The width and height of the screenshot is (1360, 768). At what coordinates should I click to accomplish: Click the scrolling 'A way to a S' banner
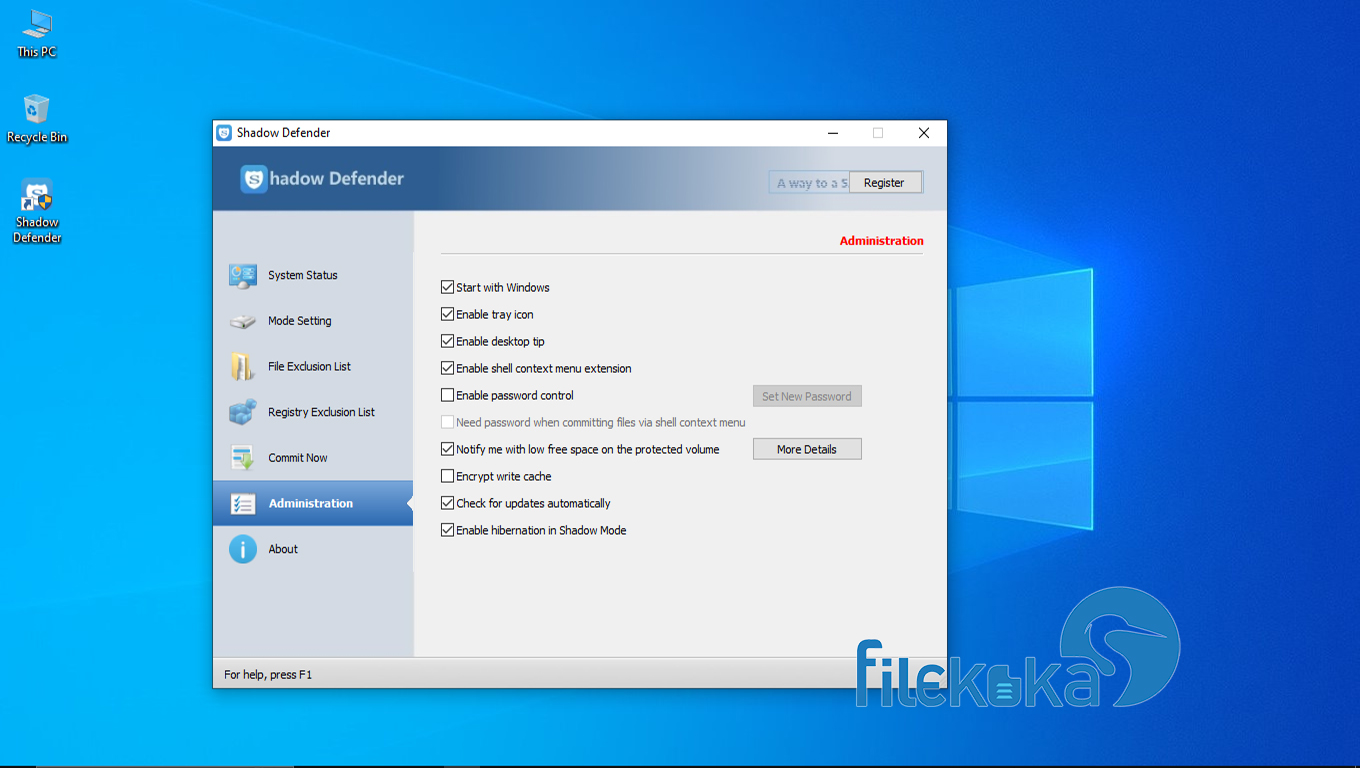click(811, 183)
